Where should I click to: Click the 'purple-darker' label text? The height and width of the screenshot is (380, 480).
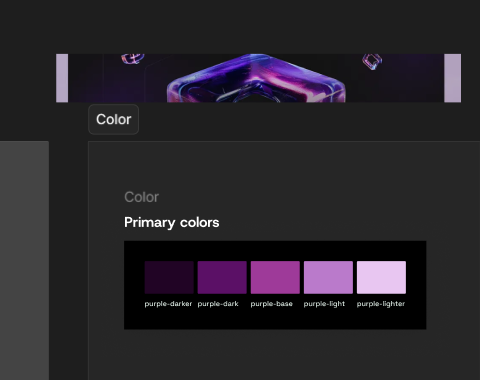pos(168,304)
